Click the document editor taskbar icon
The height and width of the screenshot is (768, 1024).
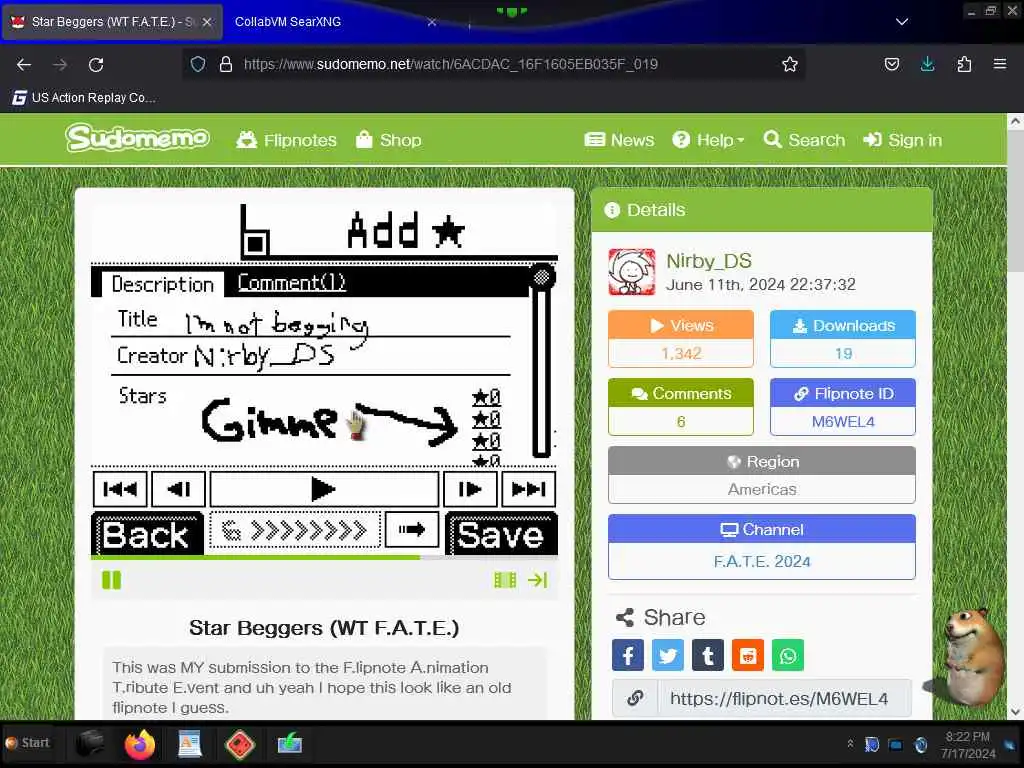point(189,744)
